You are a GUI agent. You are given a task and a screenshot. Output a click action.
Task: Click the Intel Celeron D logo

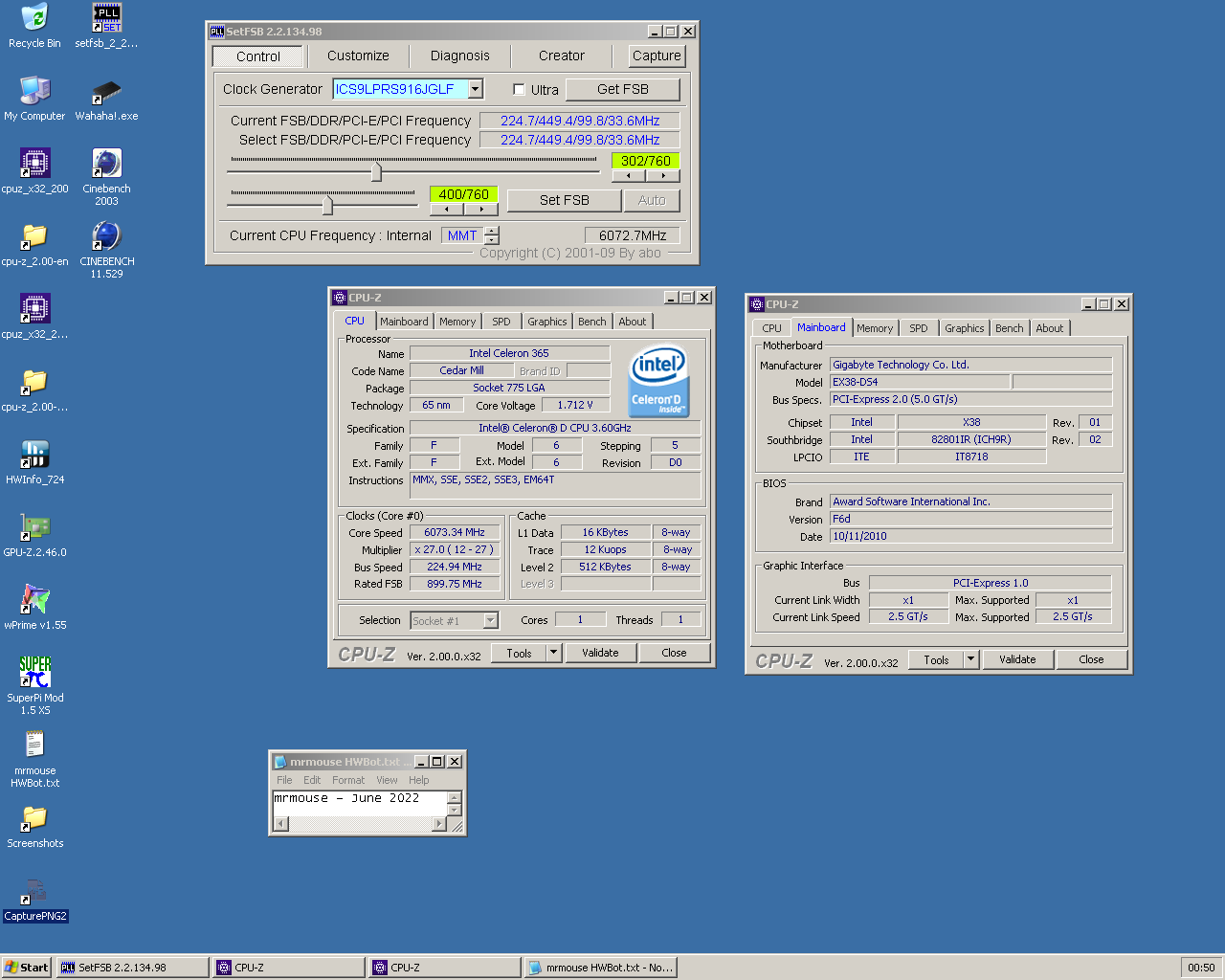657,382
